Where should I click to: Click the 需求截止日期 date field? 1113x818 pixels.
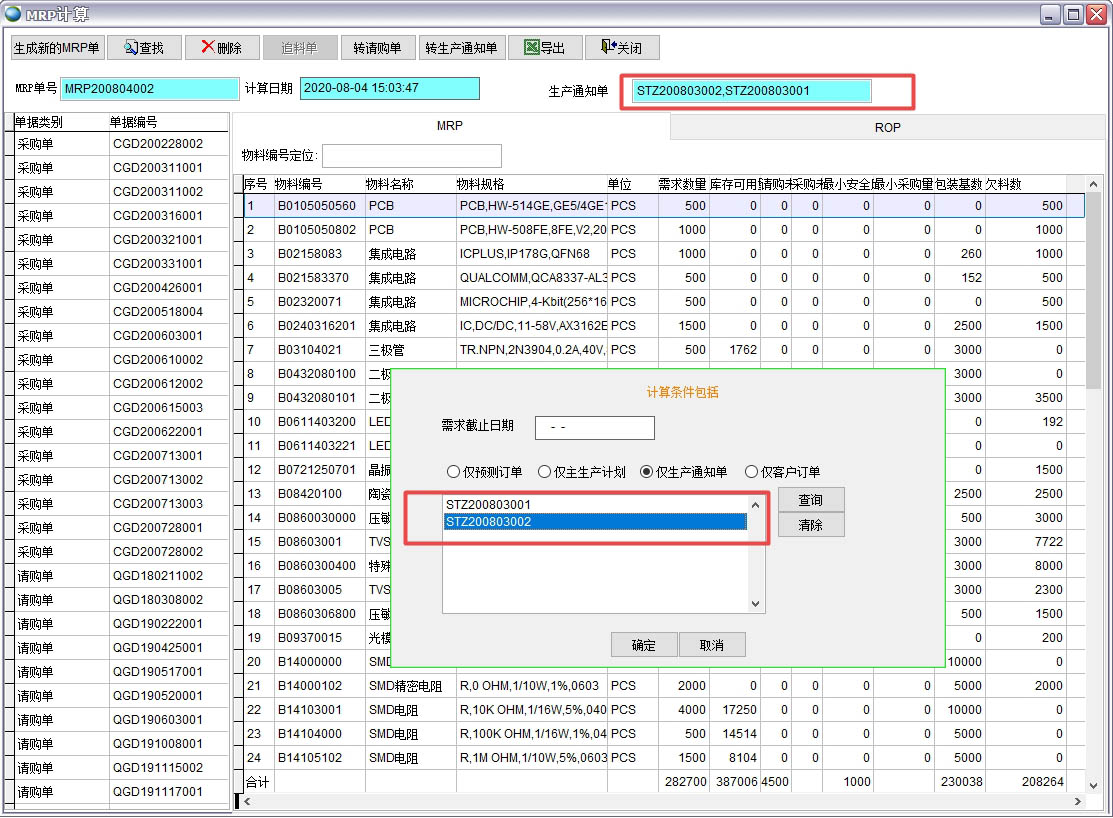594,428
